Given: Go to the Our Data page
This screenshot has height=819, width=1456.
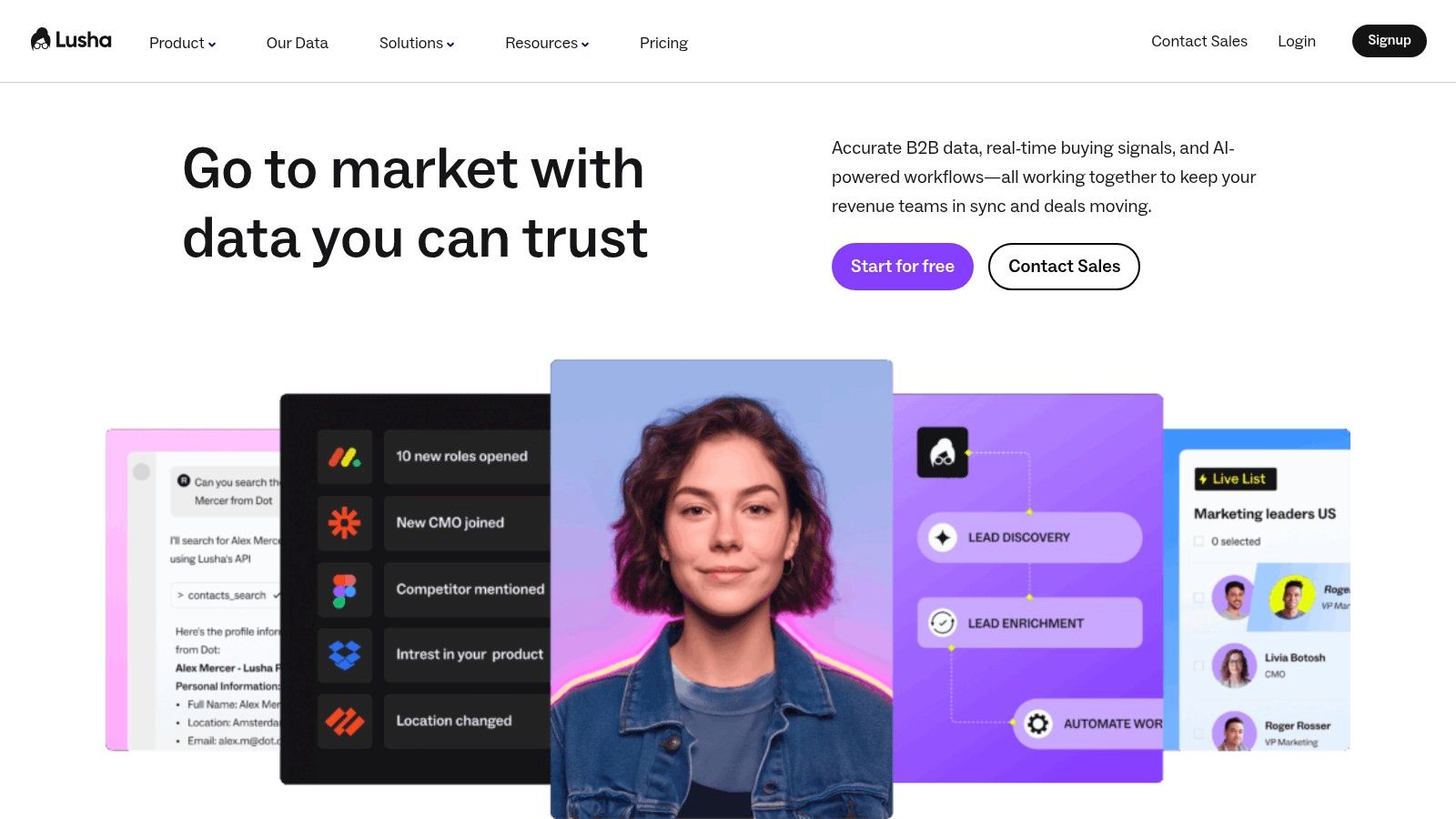Looking at the screenshot, I should point(297,43).
